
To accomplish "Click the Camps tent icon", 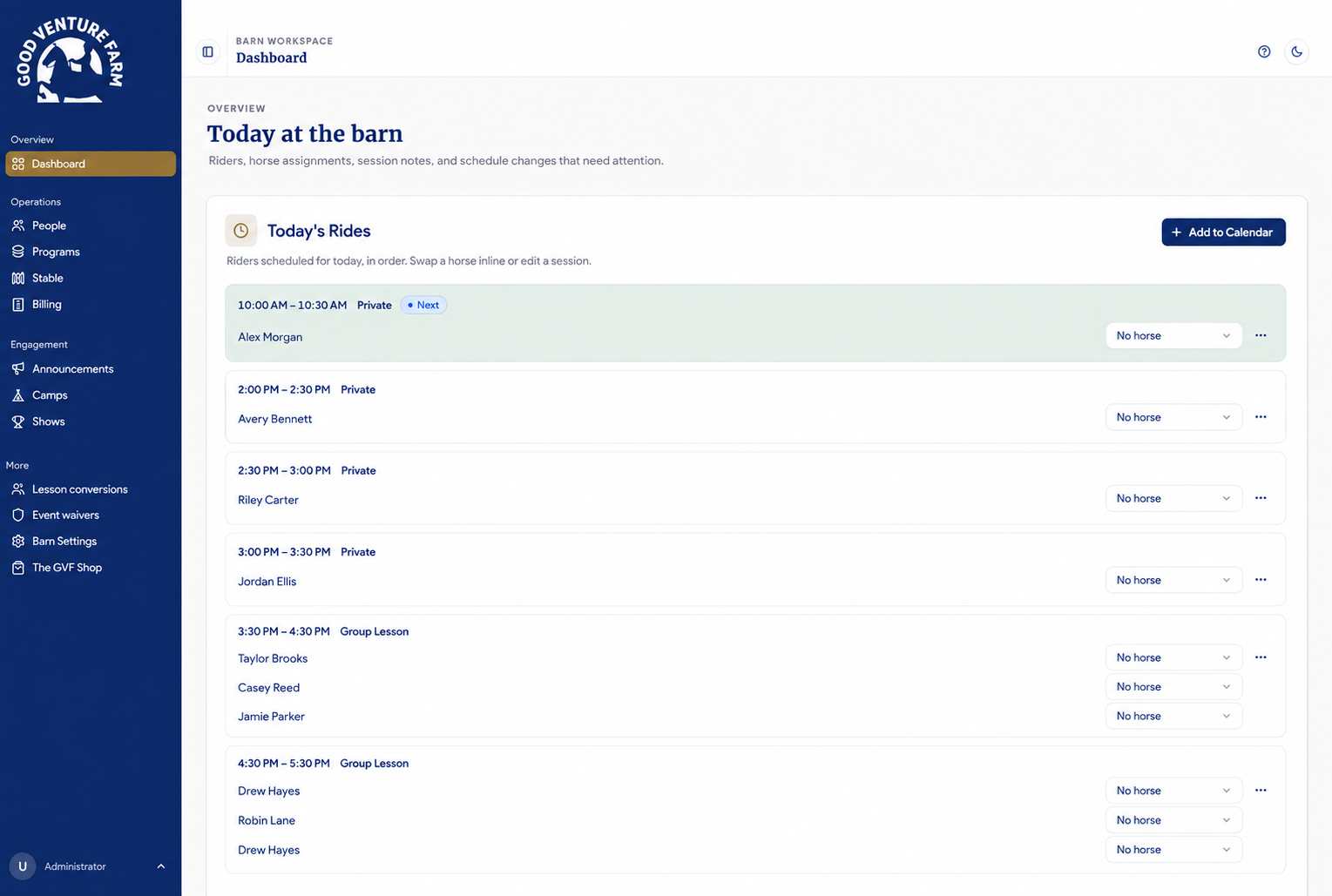I will (18, 395).
